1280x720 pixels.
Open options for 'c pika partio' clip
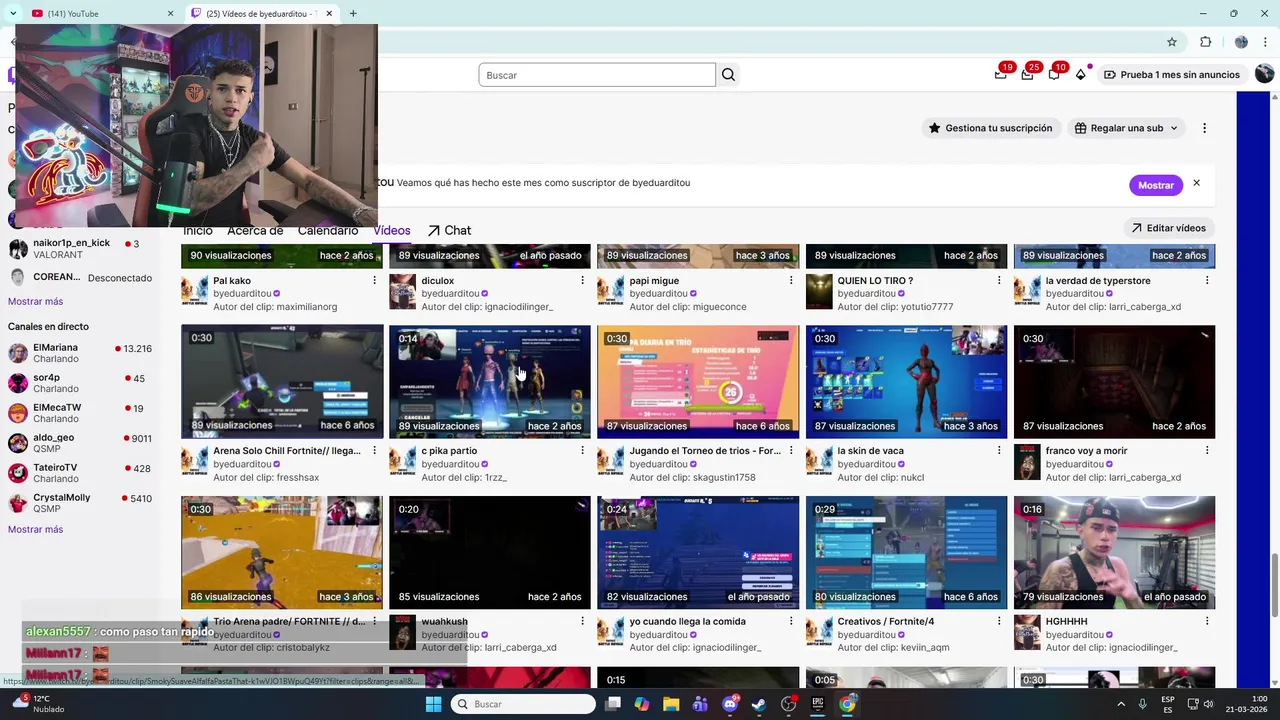(582, 451)
